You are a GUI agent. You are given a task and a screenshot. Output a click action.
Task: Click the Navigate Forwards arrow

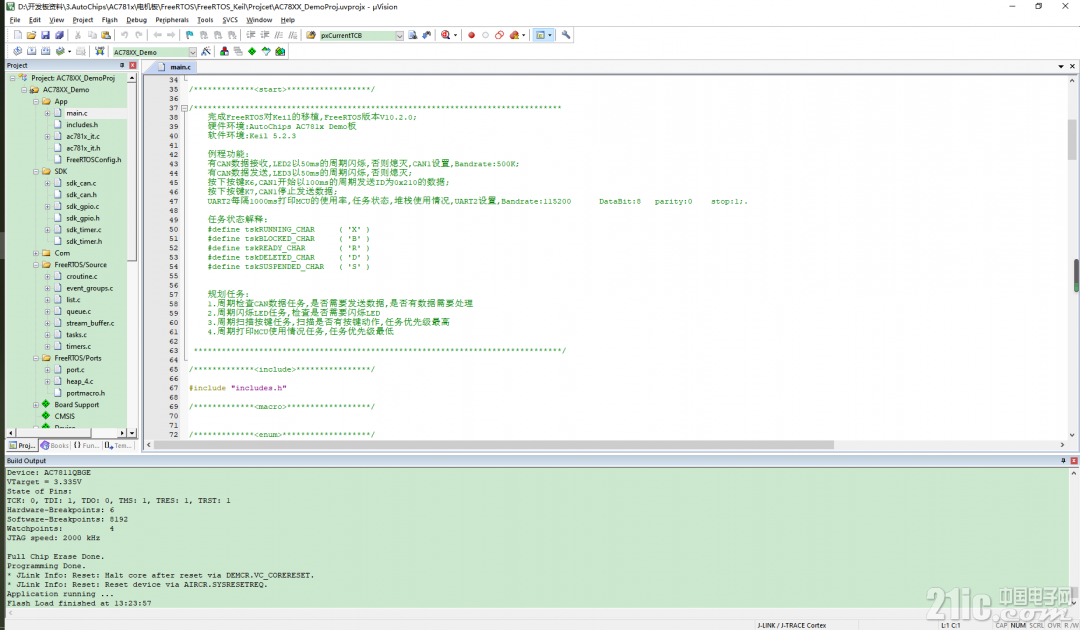click(171, 35)
